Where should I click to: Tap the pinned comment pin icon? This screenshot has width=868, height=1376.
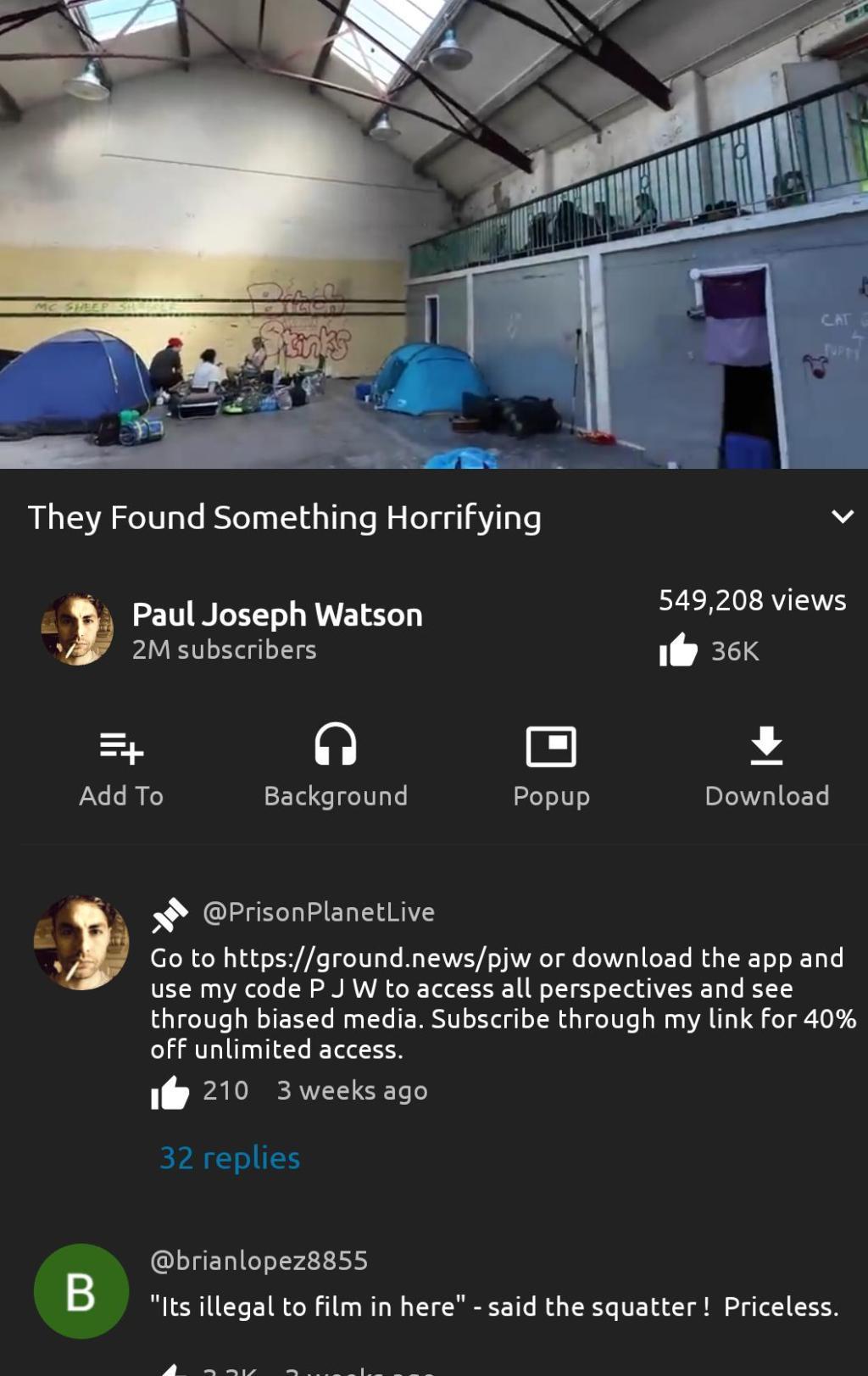pos(170,914)
